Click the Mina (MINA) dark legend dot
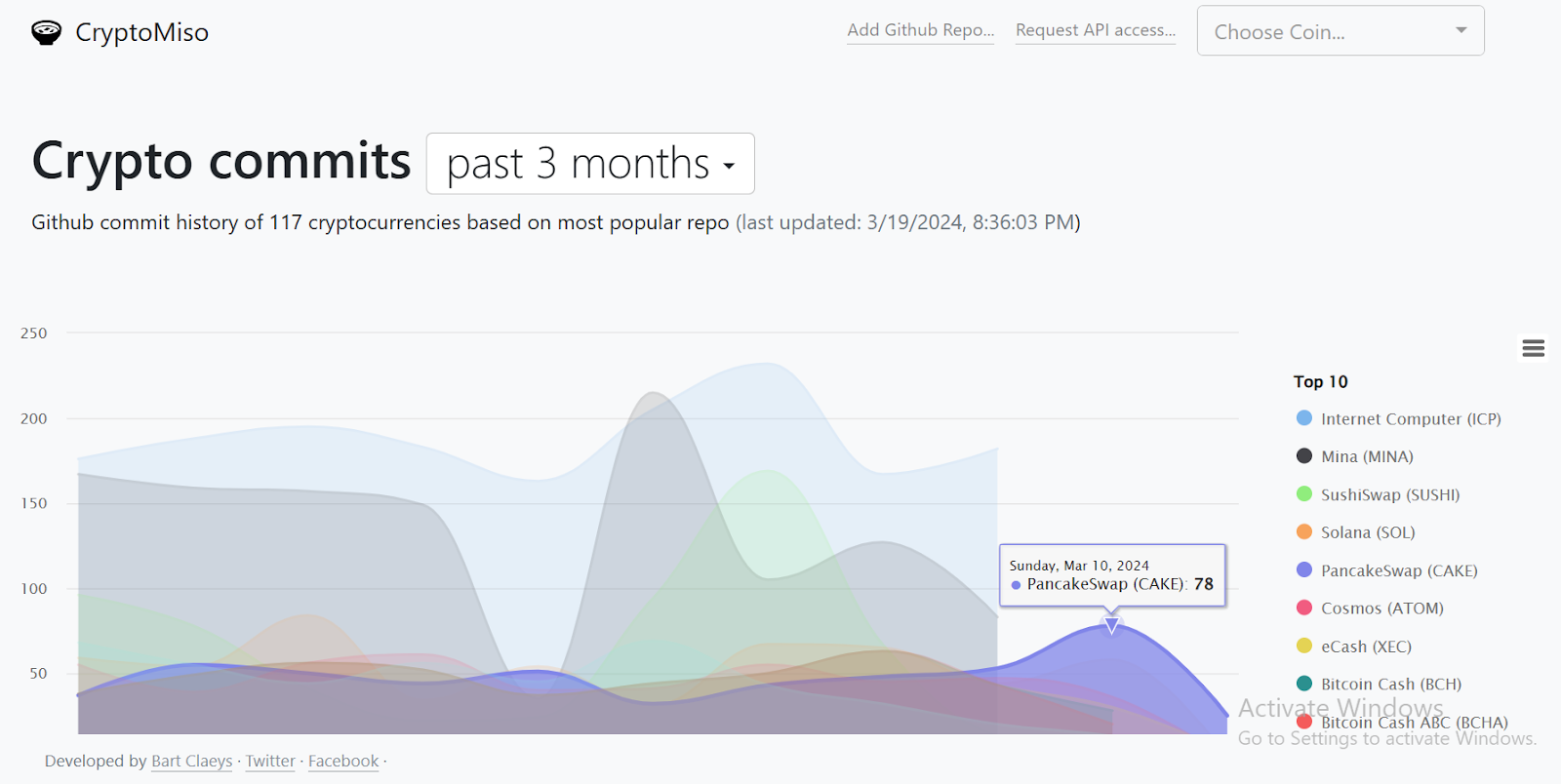The image size is (1561, 784). coord(1304,456)
